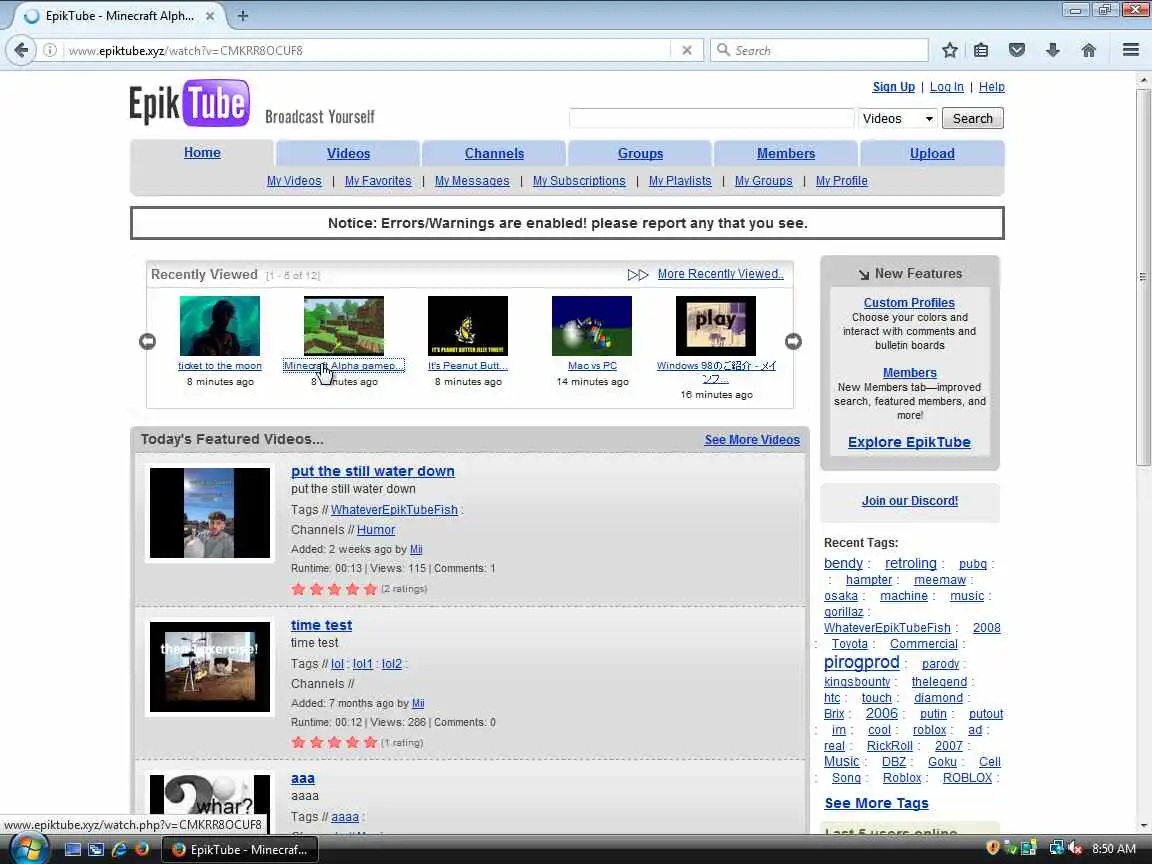Switch to the Videos tab
This screenshot has height=864, width=1152.
point(348,154)
